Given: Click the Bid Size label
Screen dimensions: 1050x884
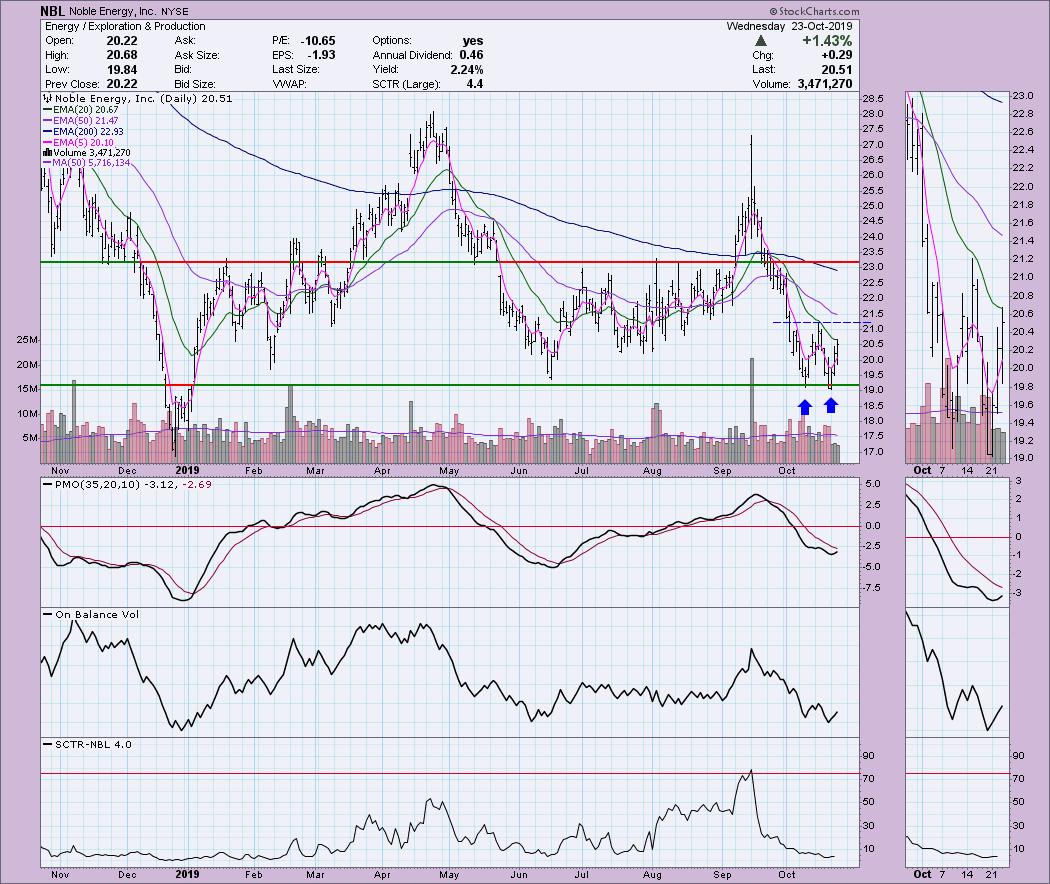Looking at the screenshot, I should click(x=195, y=84).
